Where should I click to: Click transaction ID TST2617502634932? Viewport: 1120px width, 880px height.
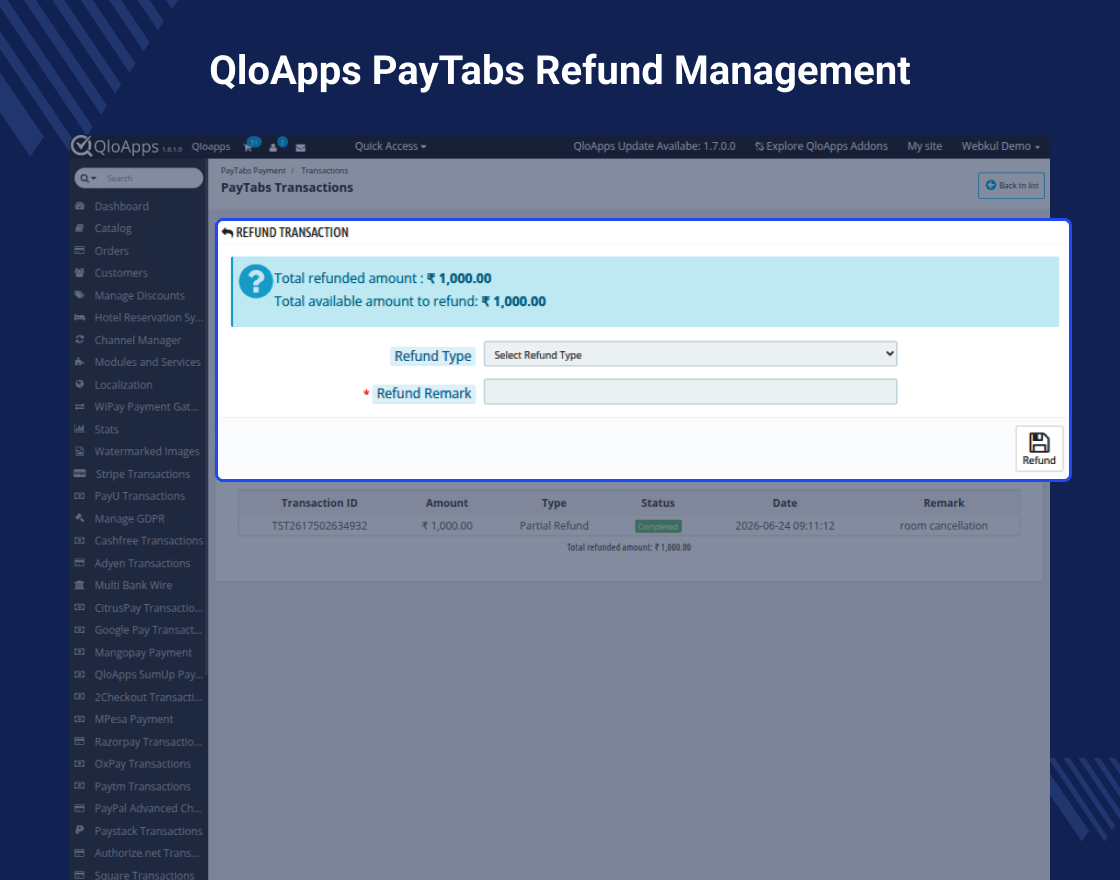319,526
